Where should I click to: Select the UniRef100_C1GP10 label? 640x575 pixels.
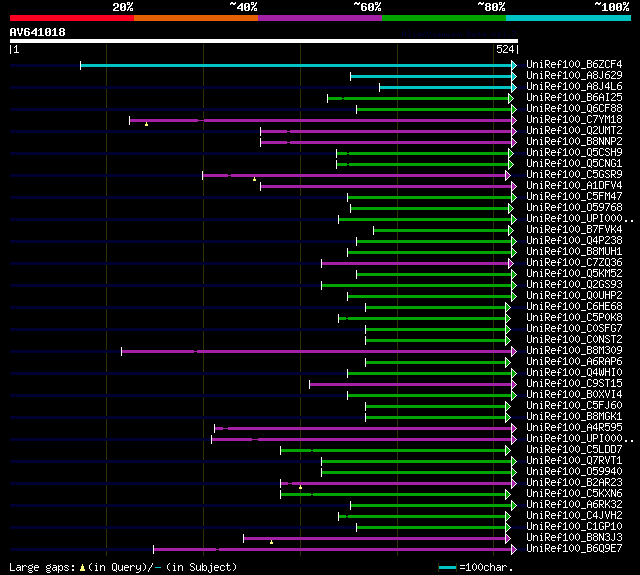coord(574,527)
